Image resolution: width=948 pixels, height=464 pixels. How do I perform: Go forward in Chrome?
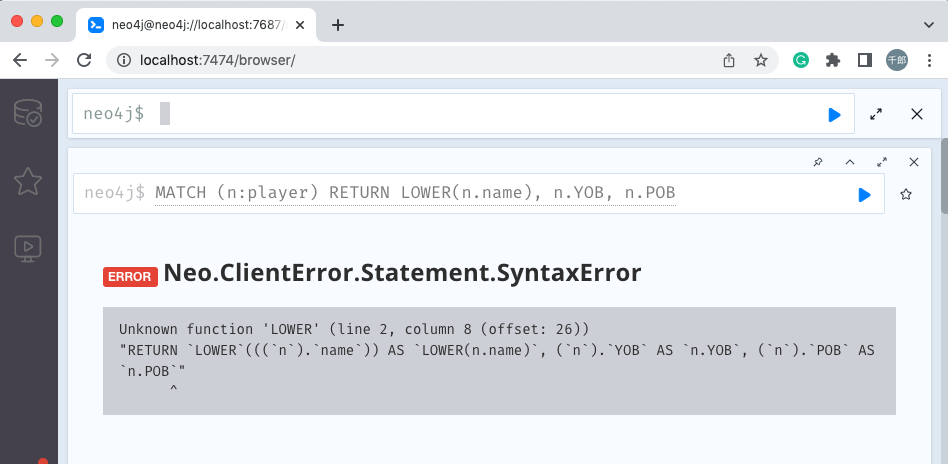pyautogui.click(x=53, y=60)
